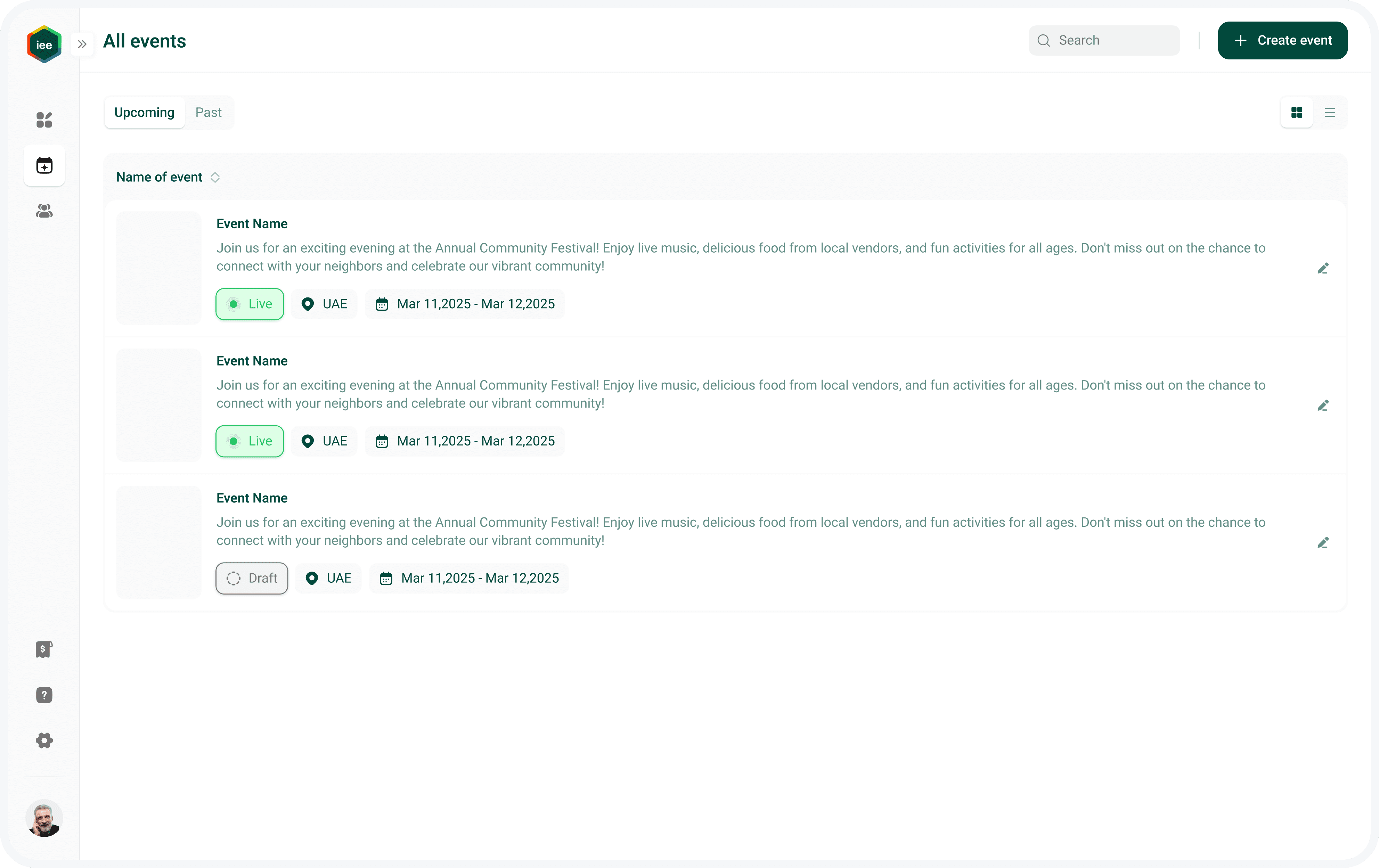The image size is (1379, 868).
Task: Open the dashboard icon in sidebar
Action: pos(44,120)
